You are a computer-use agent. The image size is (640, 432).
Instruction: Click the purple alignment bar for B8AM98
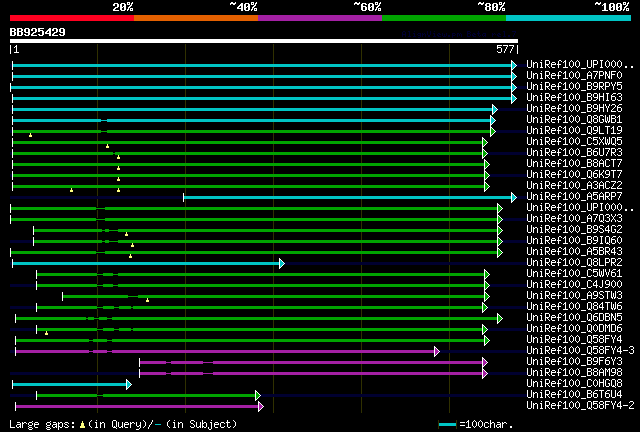(x=311, y=373)
